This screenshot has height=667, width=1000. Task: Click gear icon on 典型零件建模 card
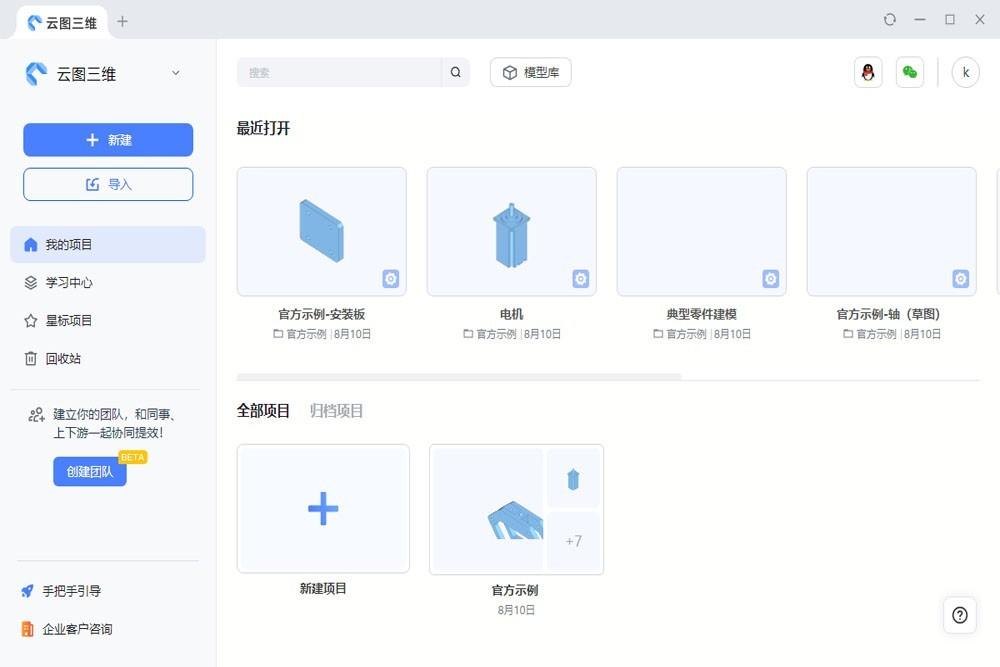[770, 279]
